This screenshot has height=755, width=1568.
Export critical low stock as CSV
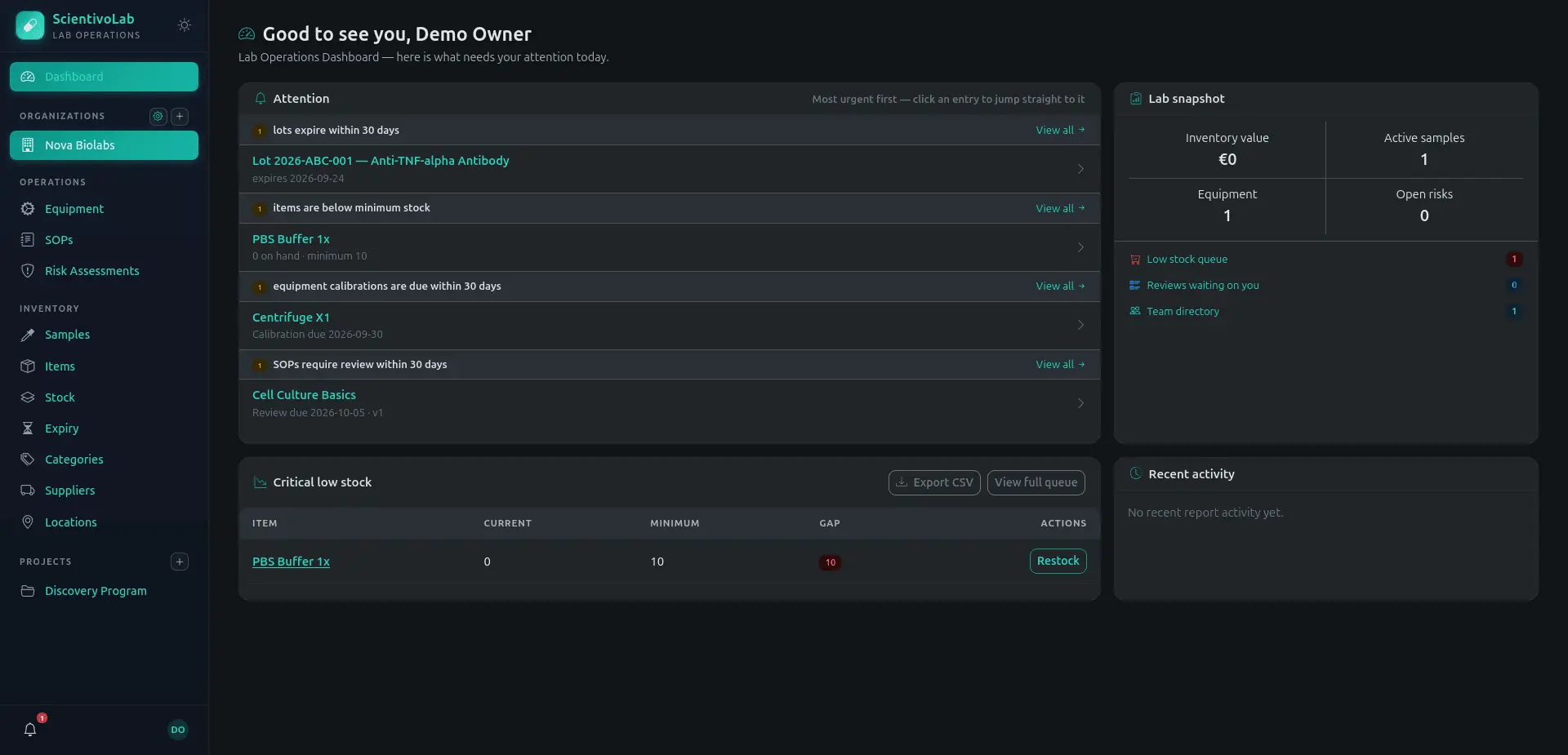tap(934, 482)
